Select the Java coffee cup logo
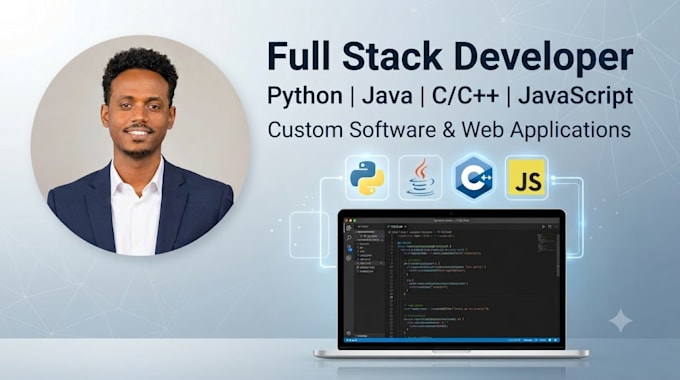This screenshot has width=680, height=380. coord(420,178)
